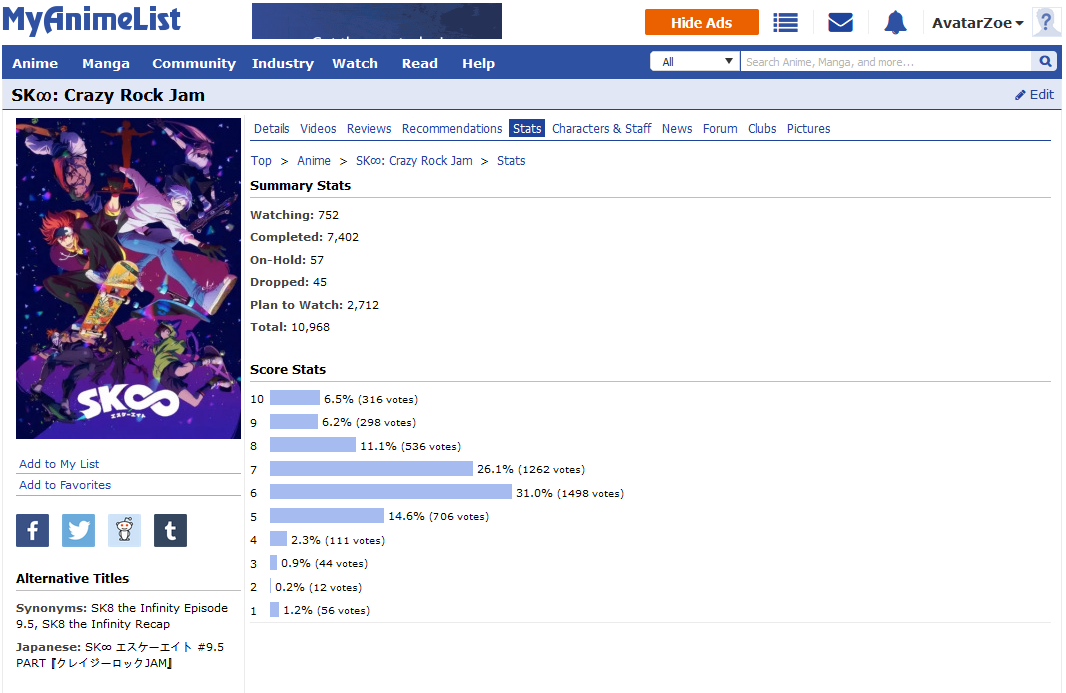Expand the All search category dropdown
Image resolution: width=1066 pixels, height=693 pixels.
pos(695,62)
